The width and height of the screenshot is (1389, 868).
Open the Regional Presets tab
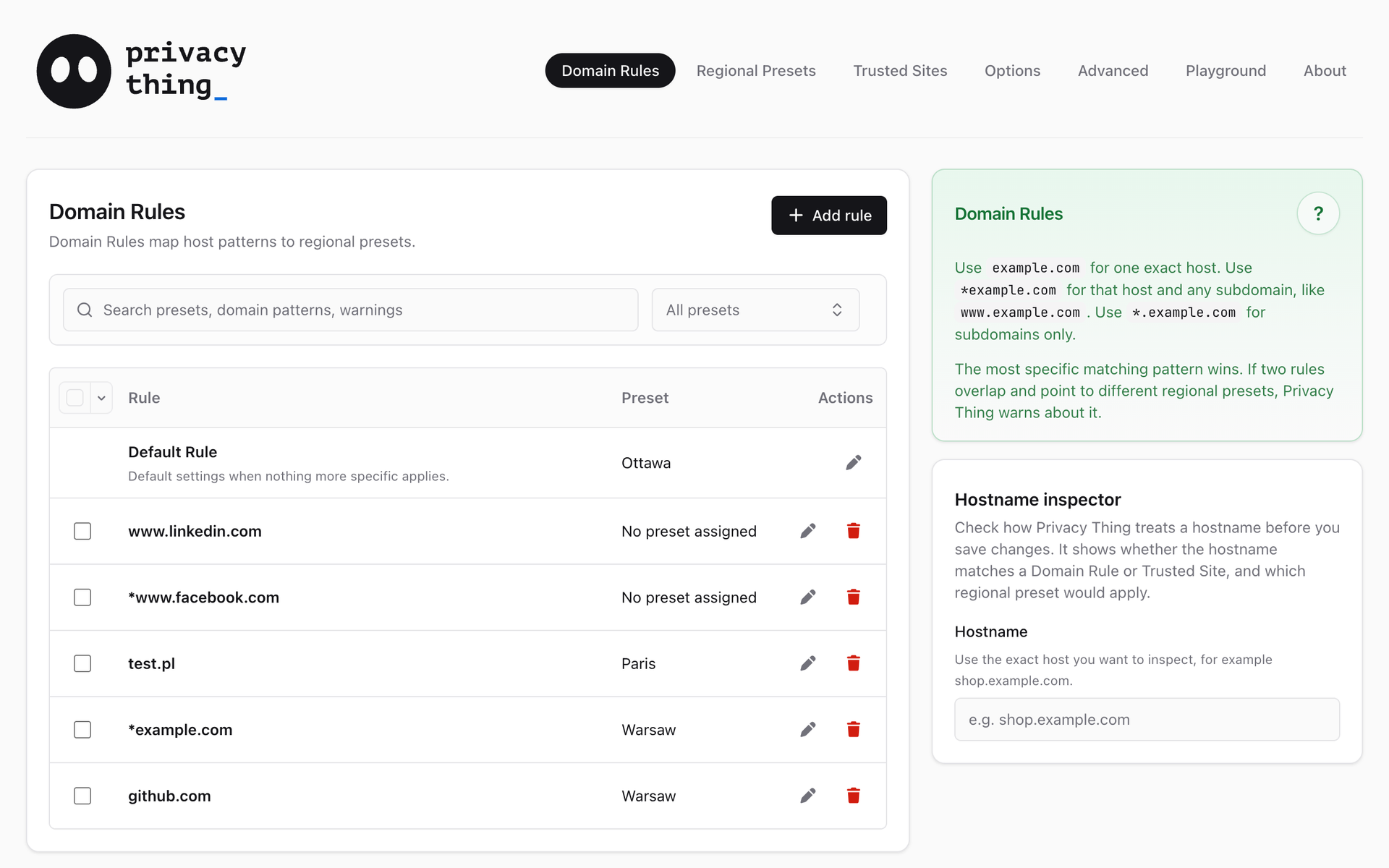tap(756, 71)
